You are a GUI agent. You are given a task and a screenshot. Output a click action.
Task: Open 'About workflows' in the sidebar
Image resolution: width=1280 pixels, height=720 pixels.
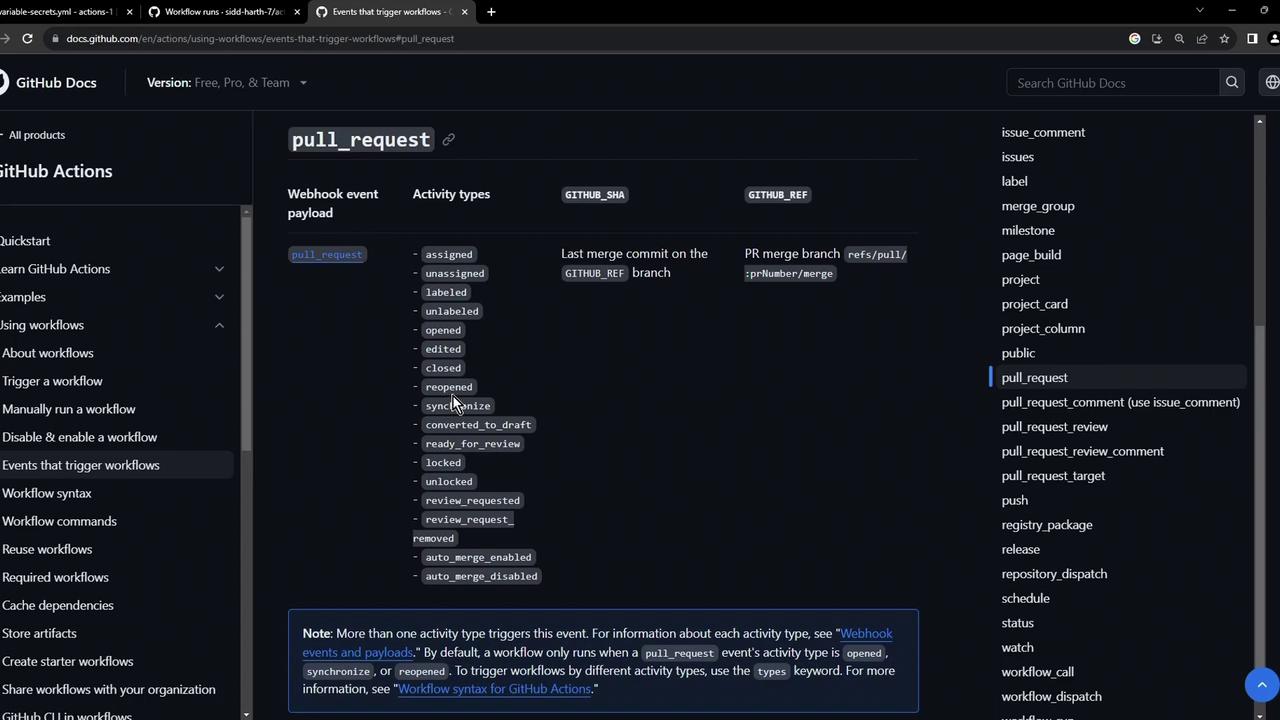(x=48, y=353)
